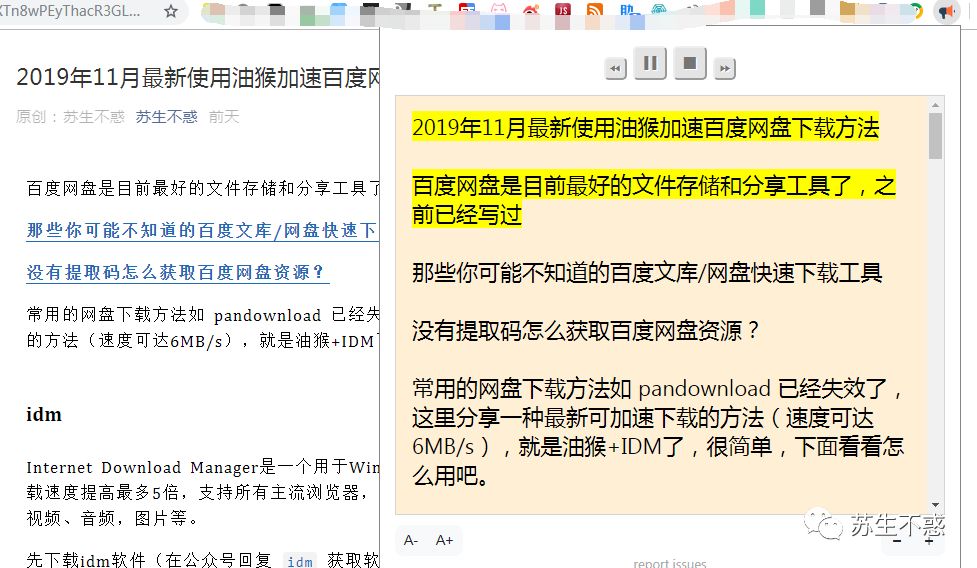Widen the reader window with the plus button

click(928, 541)
